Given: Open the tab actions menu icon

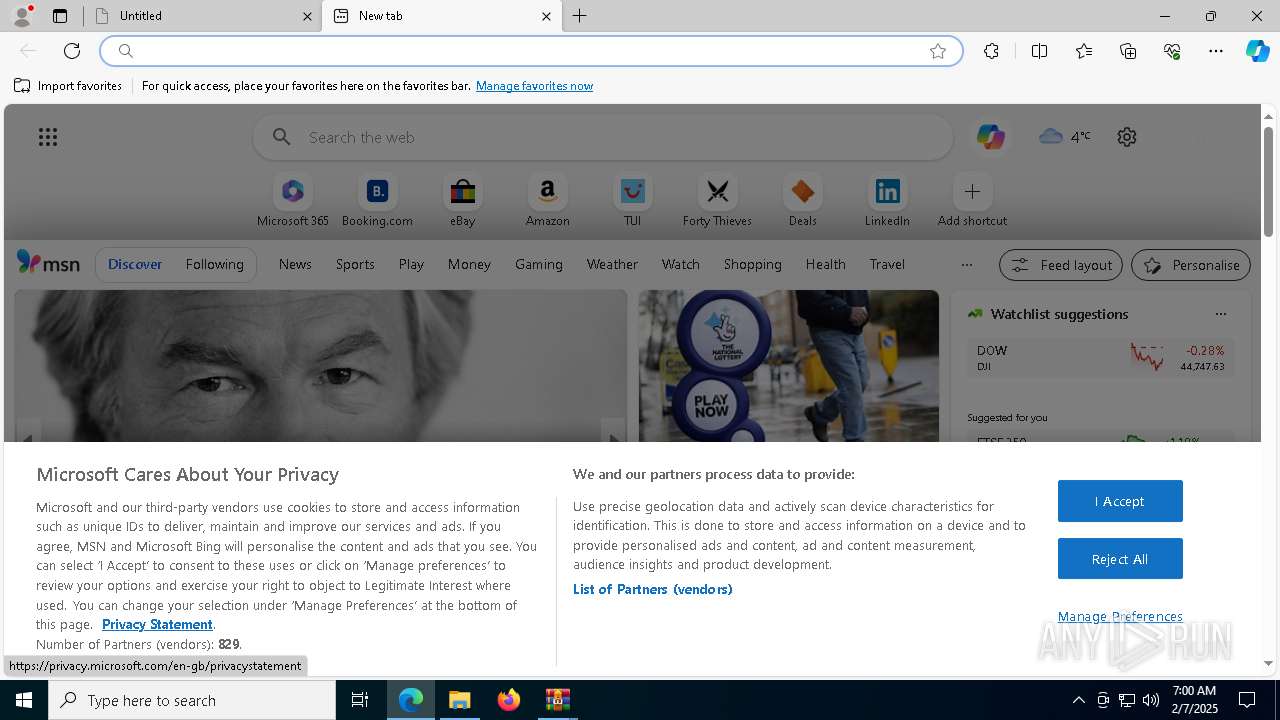Looking at the screenshot, I should click(60, 16).
